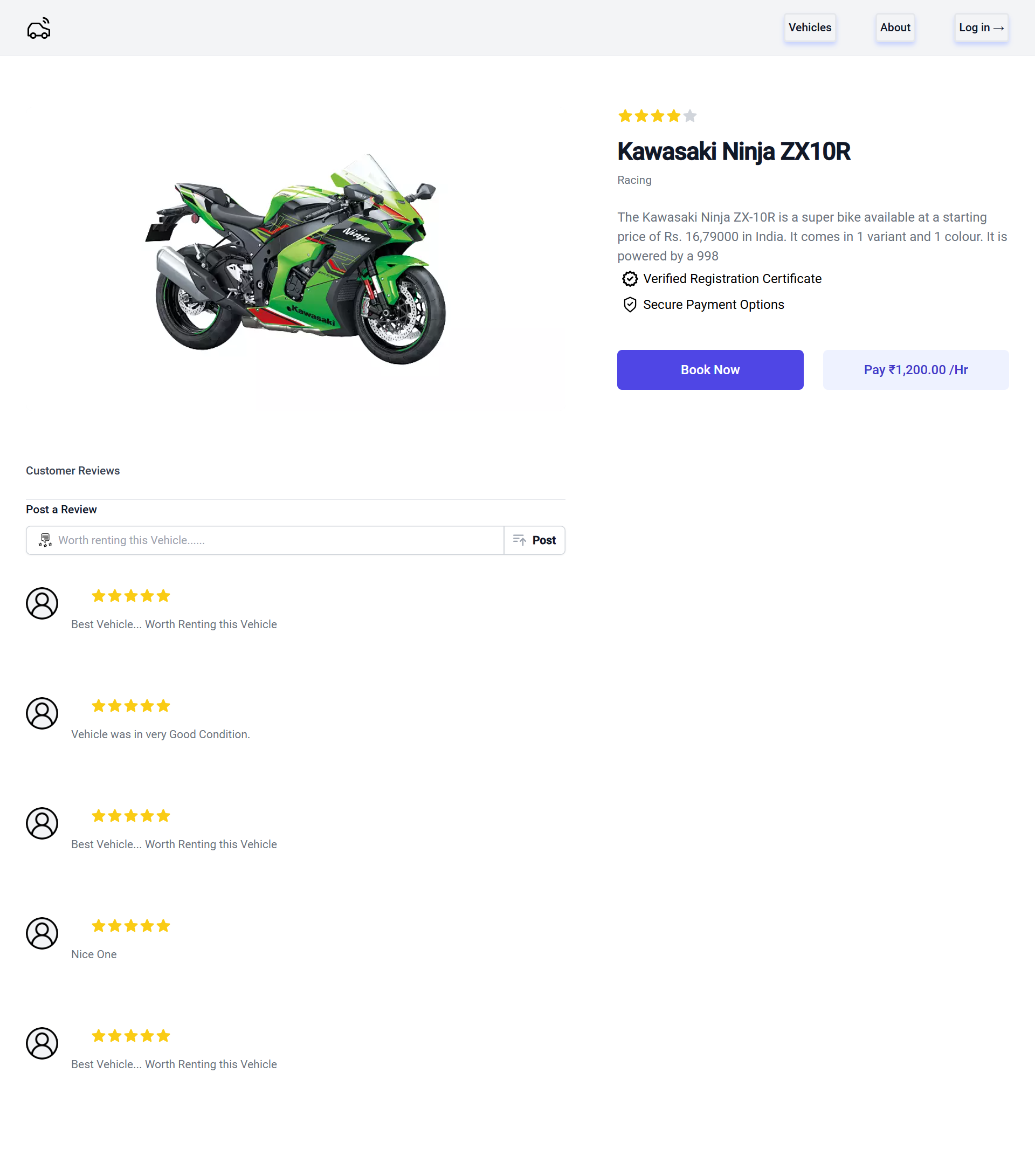Screen dimensions: 1035x1176
Task: Click the review typing icon inside the review field
Action: tap(45, 540)
